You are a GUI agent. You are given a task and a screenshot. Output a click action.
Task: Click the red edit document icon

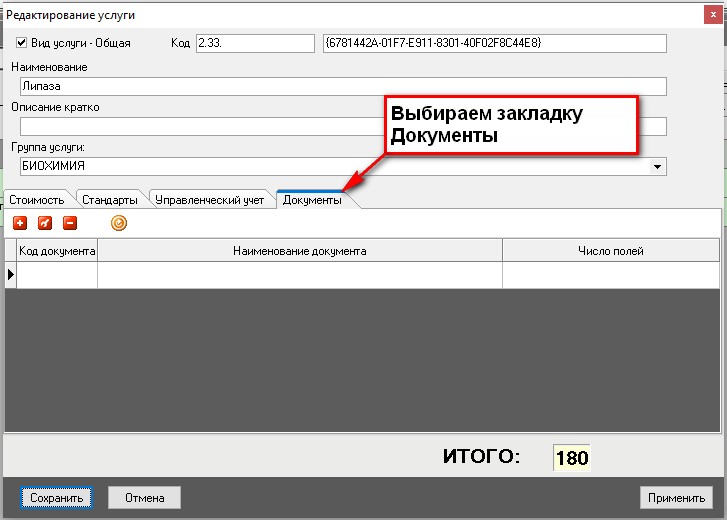[x=45, y=223]
